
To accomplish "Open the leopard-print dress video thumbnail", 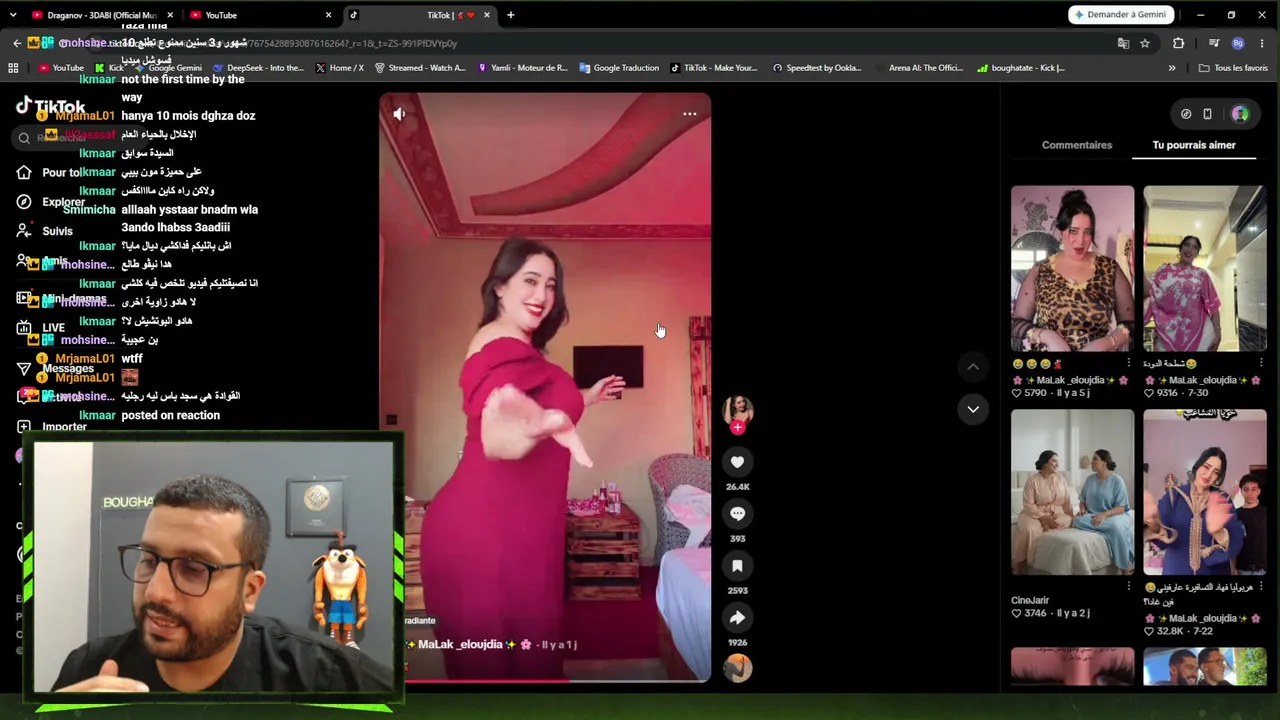I will 1072,268.
